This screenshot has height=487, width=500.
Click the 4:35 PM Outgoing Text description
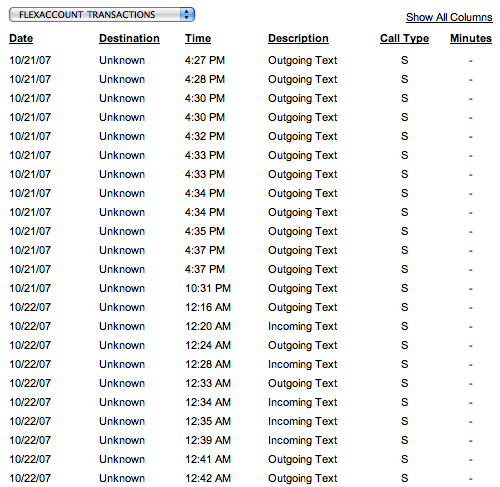point(303,231)
